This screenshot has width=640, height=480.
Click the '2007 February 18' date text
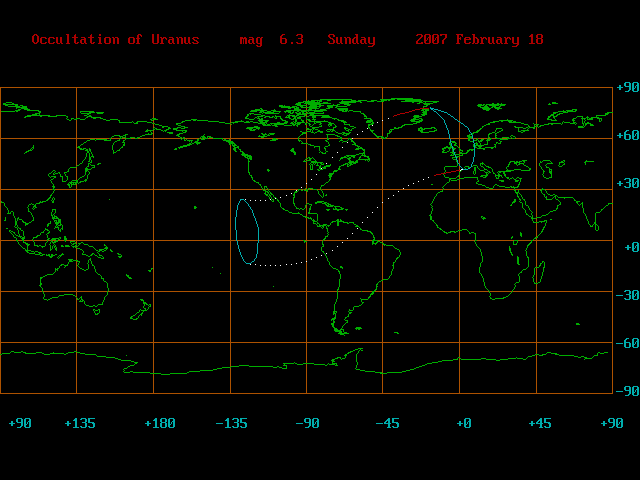pos(479,40)
